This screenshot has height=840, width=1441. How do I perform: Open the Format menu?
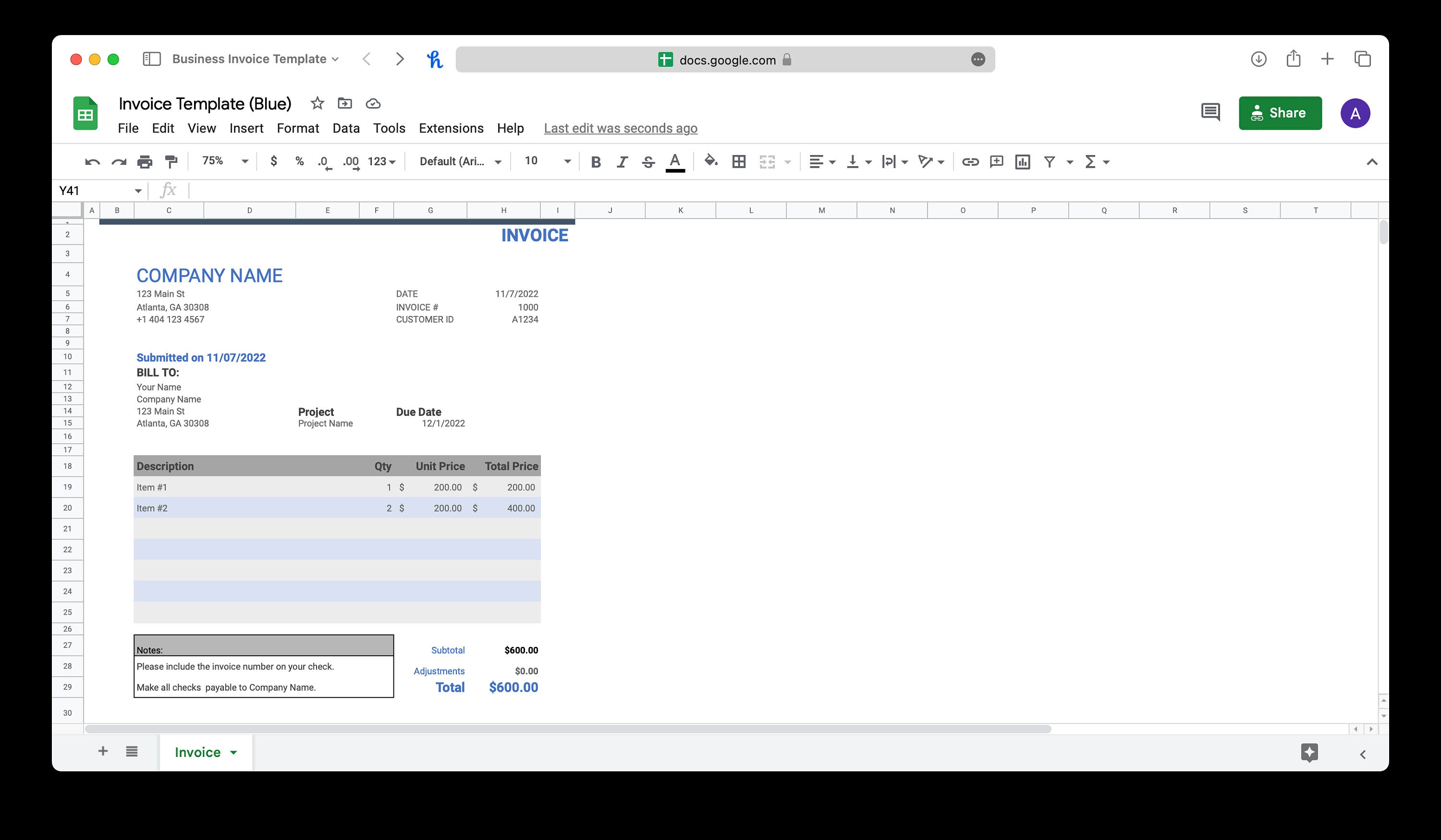click(x=298, y=128)
